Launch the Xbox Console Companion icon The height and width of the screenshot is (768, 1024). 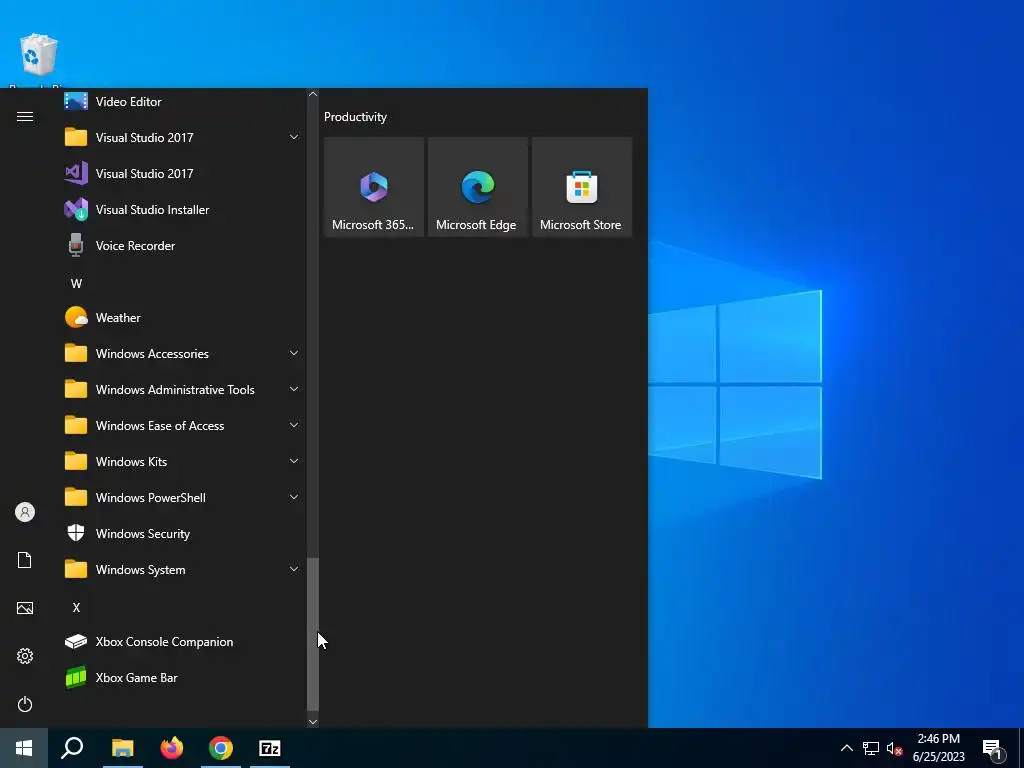click(76, 642)
